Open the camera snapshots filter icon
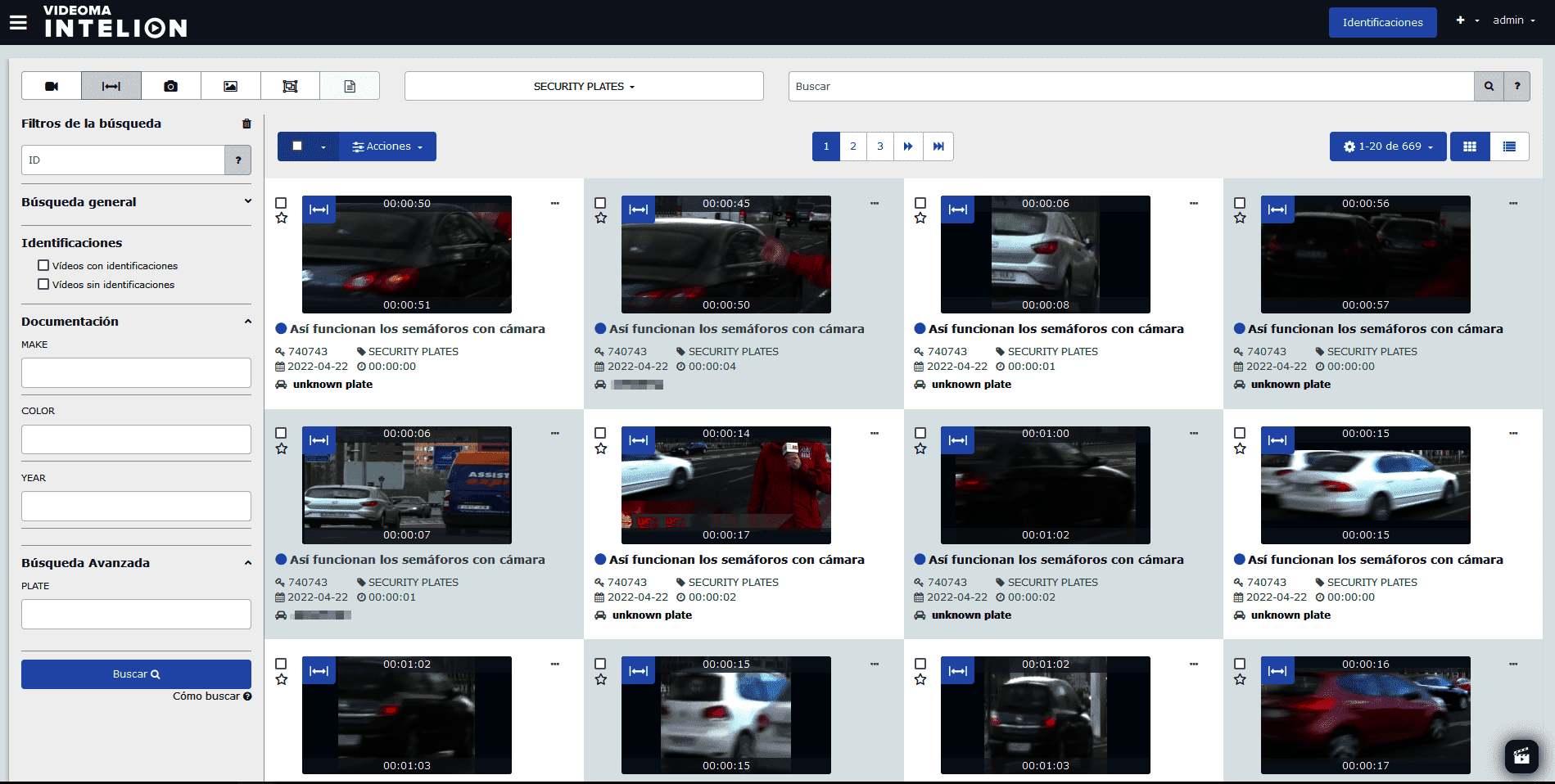 (170, 86)
